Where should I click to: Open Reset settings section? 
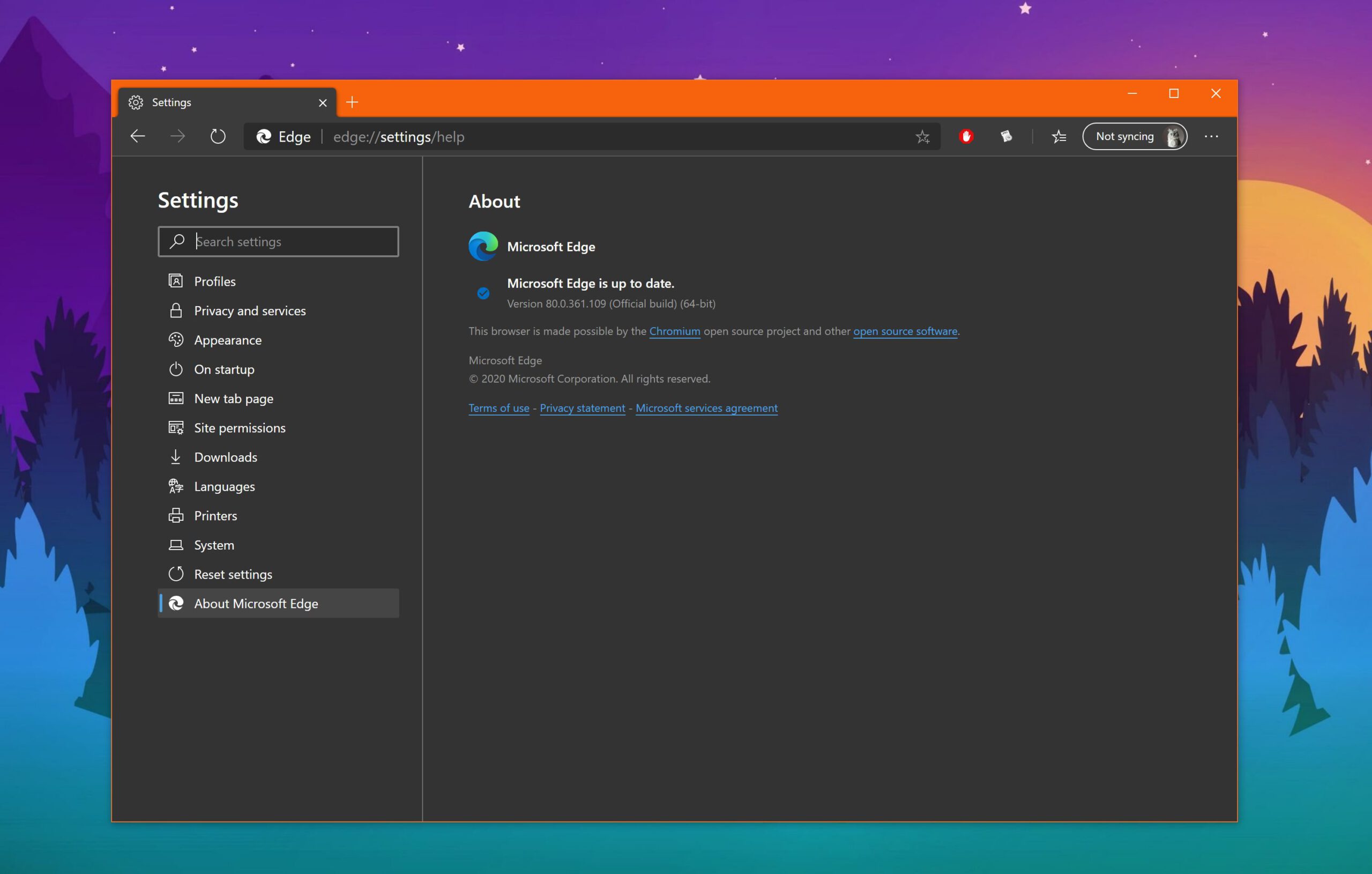(x=278, y=574)
